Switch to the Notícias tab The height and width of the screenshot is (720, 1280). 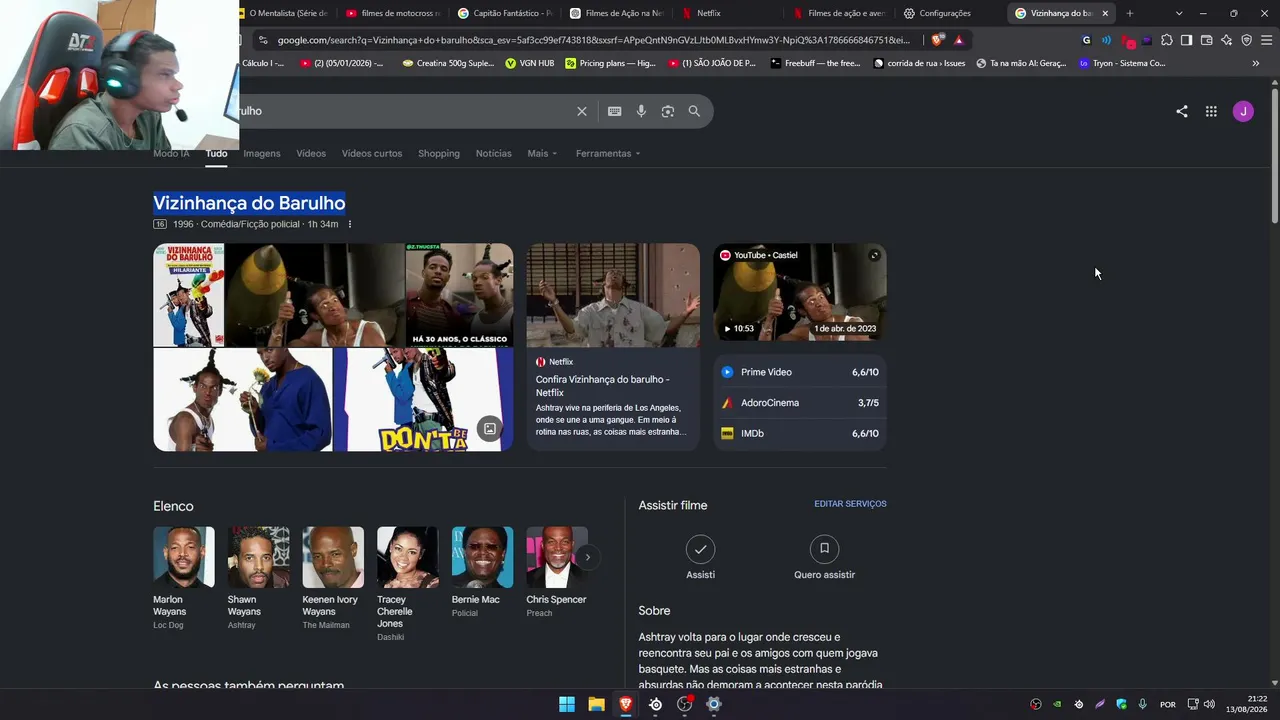point(494,153)
